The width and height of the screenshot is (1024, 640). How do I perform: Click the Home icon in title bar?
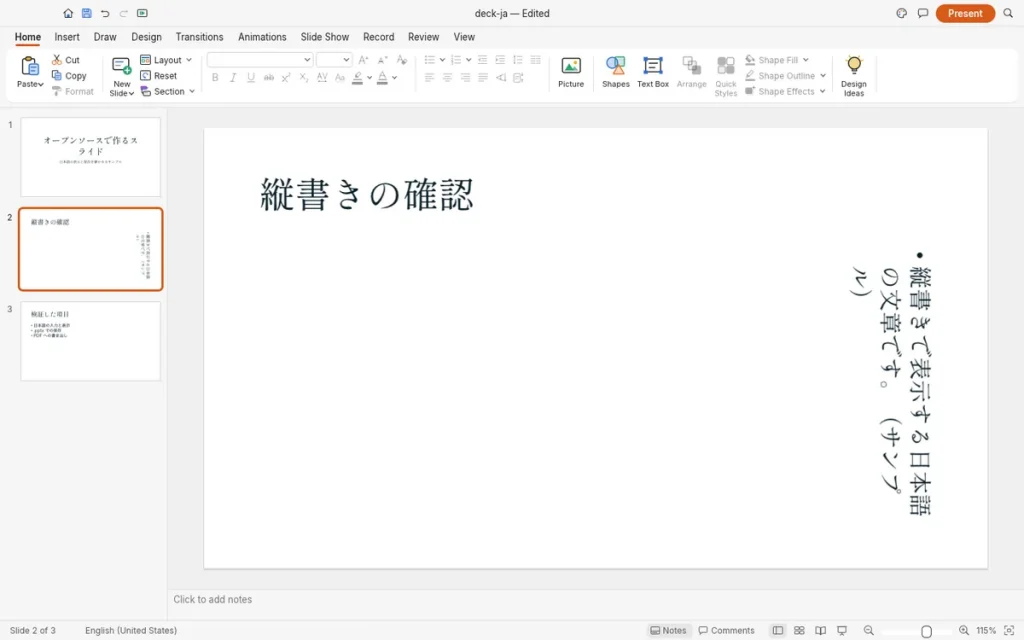coord(68,13)
